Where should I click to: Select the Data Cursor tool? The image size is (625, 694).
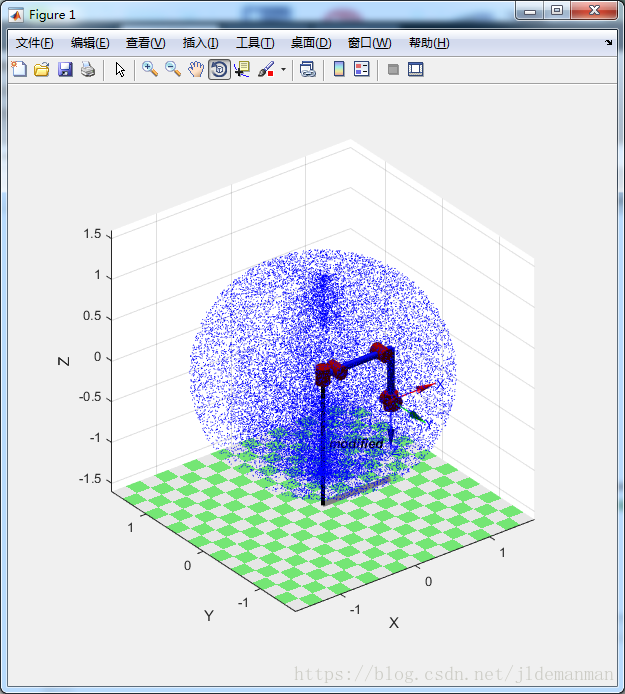(242, 69)
